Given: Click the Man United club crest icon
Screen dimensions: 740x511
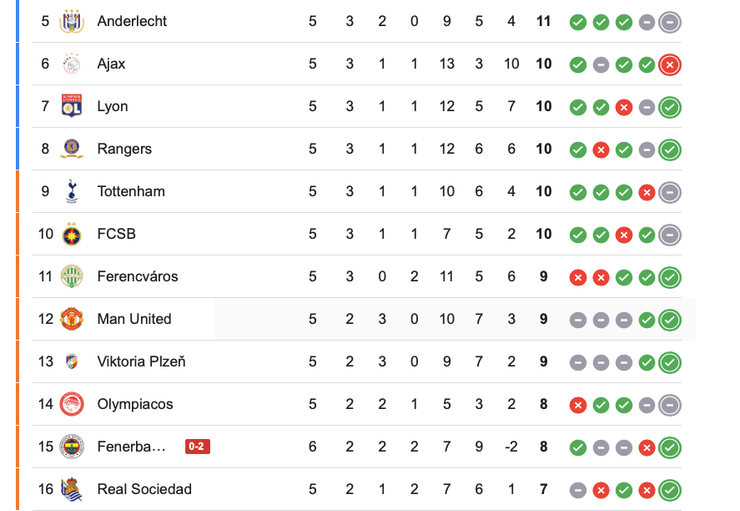Looking at the screenshot, I should (x=71, y=319).
